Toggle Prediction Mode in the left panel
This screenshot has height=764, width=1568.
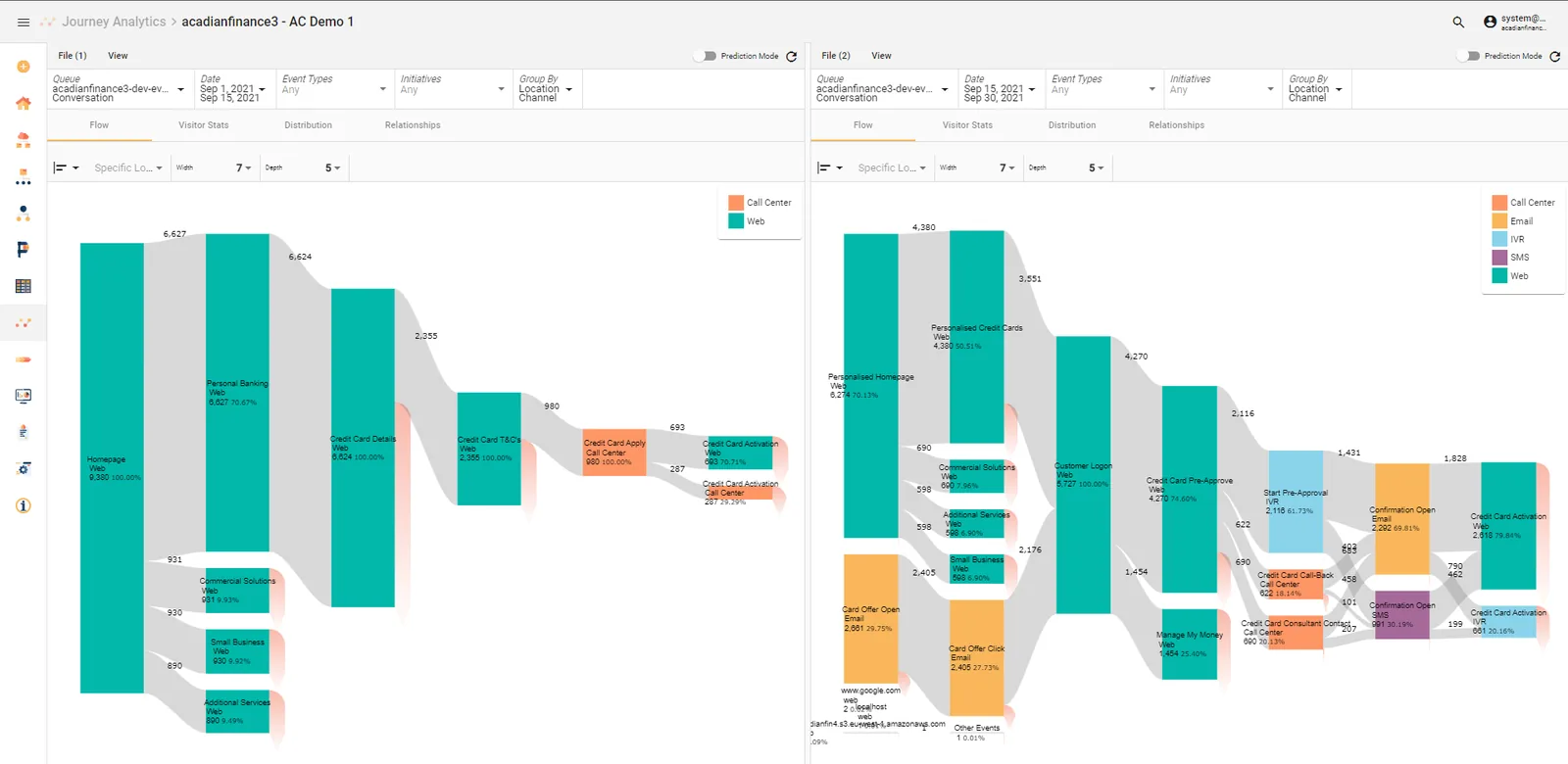[706, 56]
